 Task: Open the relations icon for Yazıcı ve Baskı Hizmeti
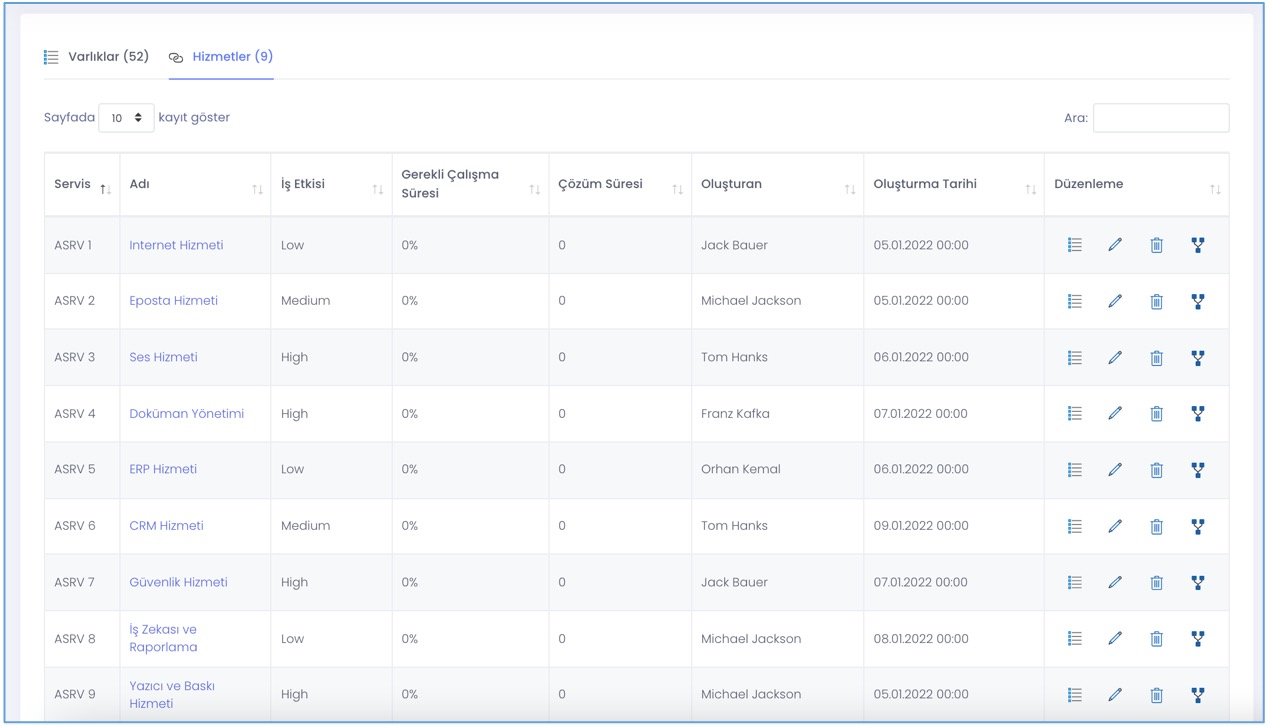1198,694
